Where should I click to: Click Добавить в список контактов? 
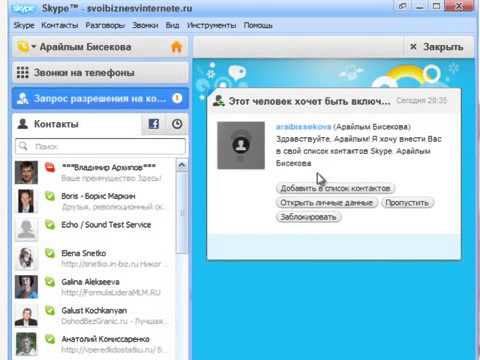335,188
